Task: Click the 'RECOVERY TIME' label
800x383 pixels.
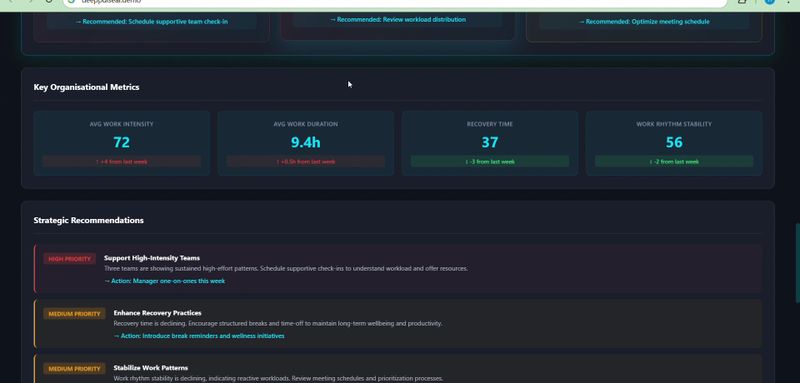Action: tap(490, 124)
